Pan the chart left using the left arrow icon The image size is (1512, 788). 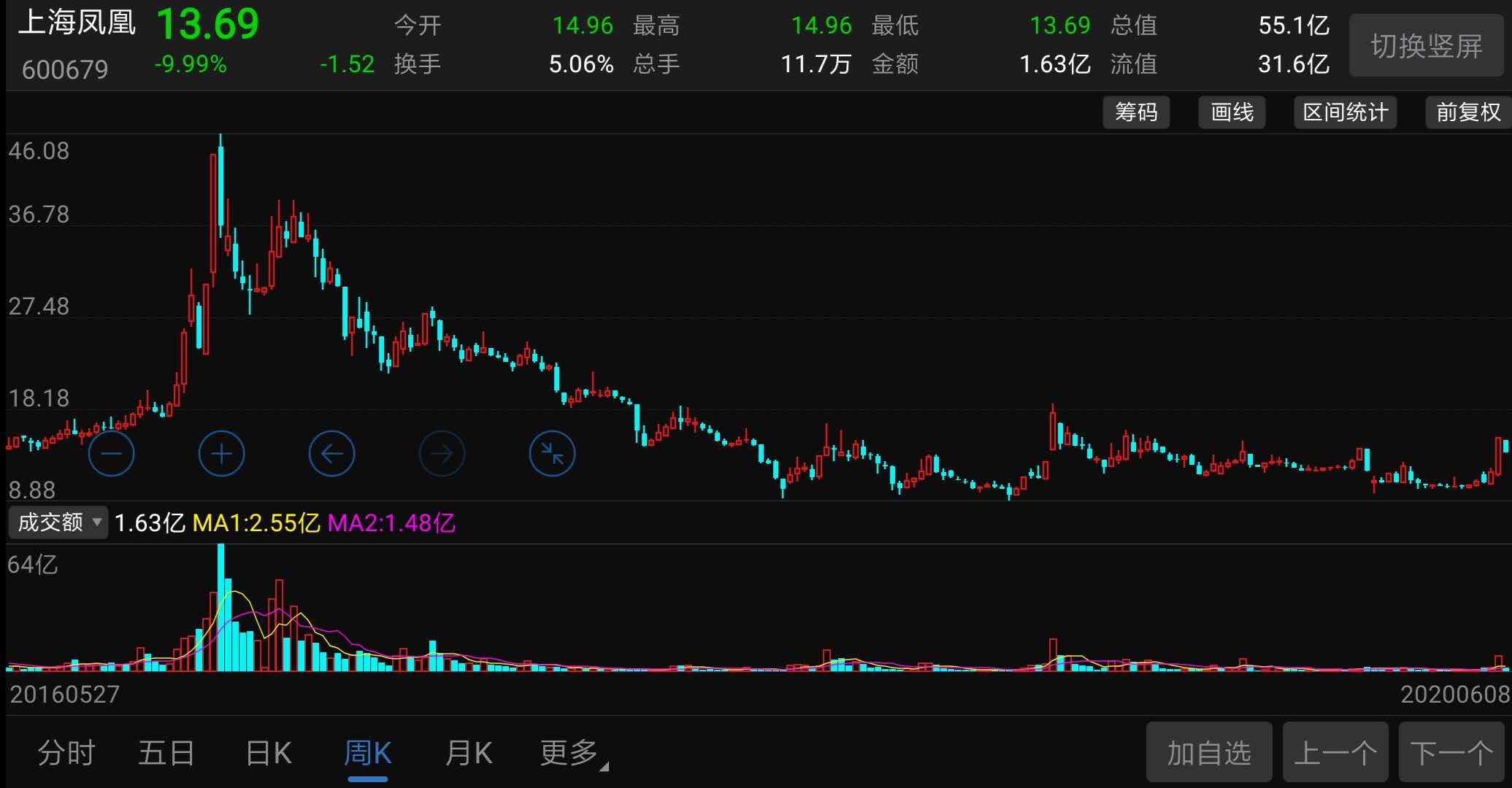coord(331,453)
